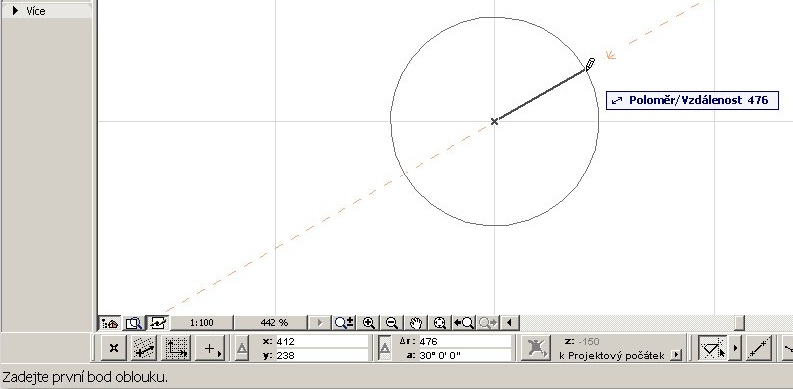Select the skewed grid icon
This screenshot has height=389, width=793.
(144, 348)
